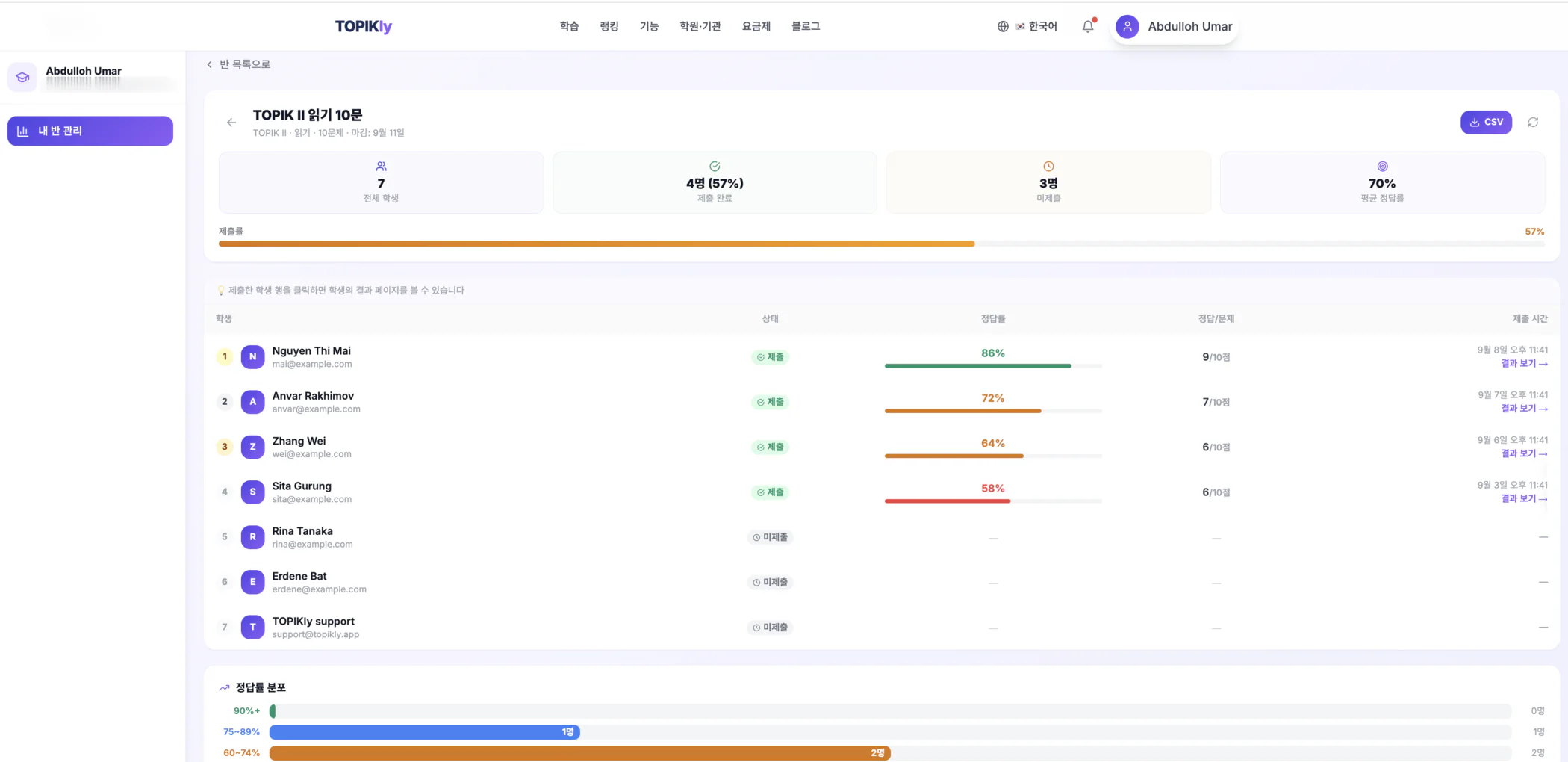Go to the 요금제 page
Image resolution: width=1568 pixels, height=762 pixels.
[x=756, y=26]
